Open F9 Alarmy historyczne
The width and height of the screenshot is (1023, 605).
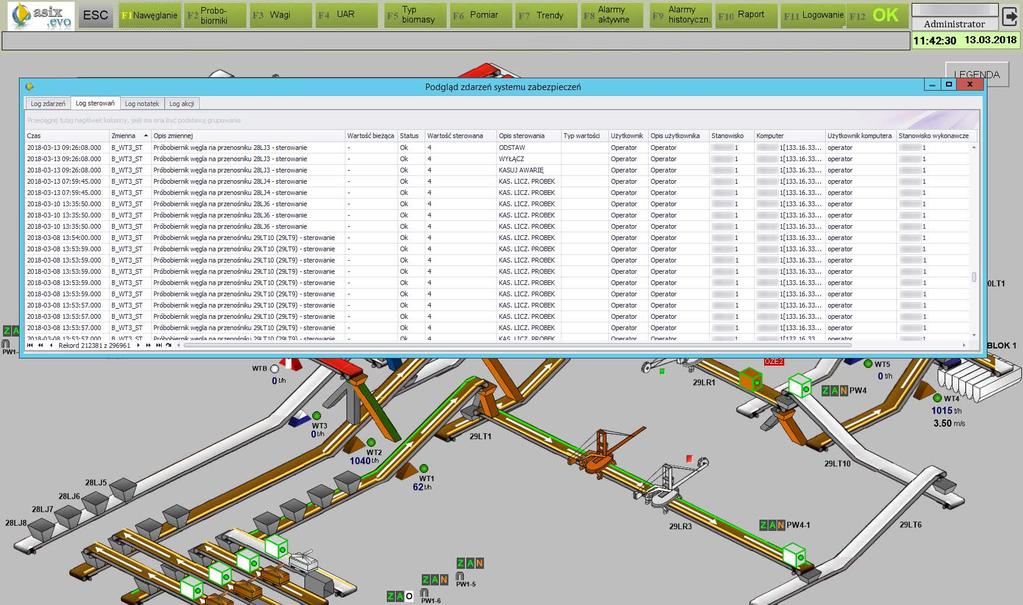point(681,15)
